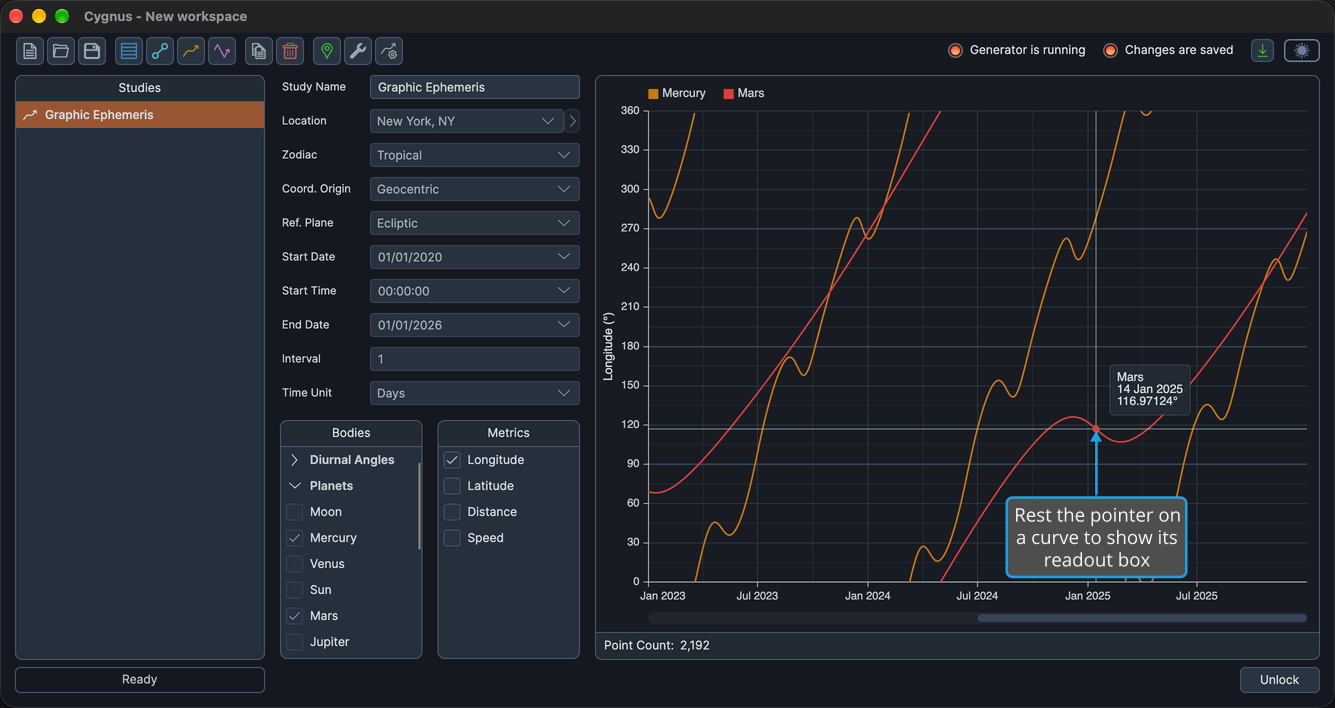Select the Graphic Ephemeris study in Studies list

tap(140, 115)
